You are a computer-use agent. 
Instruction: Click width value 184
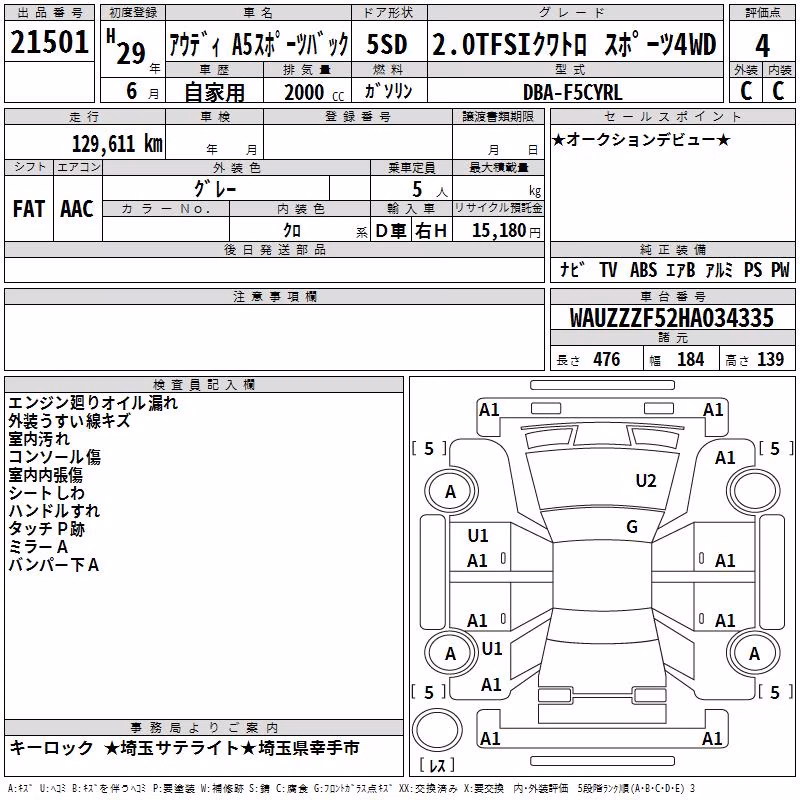point(690,360)
